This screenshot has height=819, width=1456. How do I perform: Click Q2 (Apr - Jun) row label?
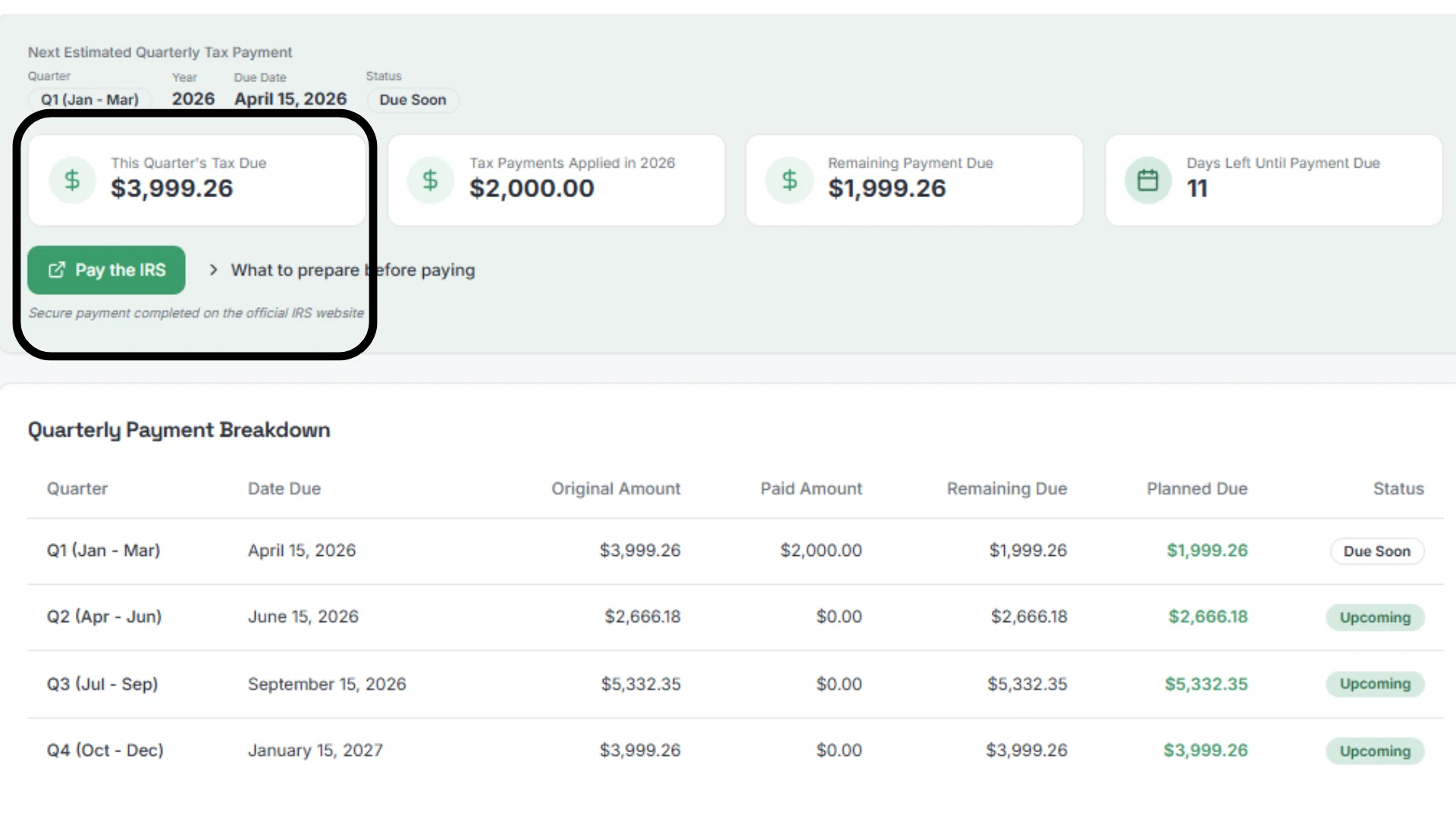point(105,617)
